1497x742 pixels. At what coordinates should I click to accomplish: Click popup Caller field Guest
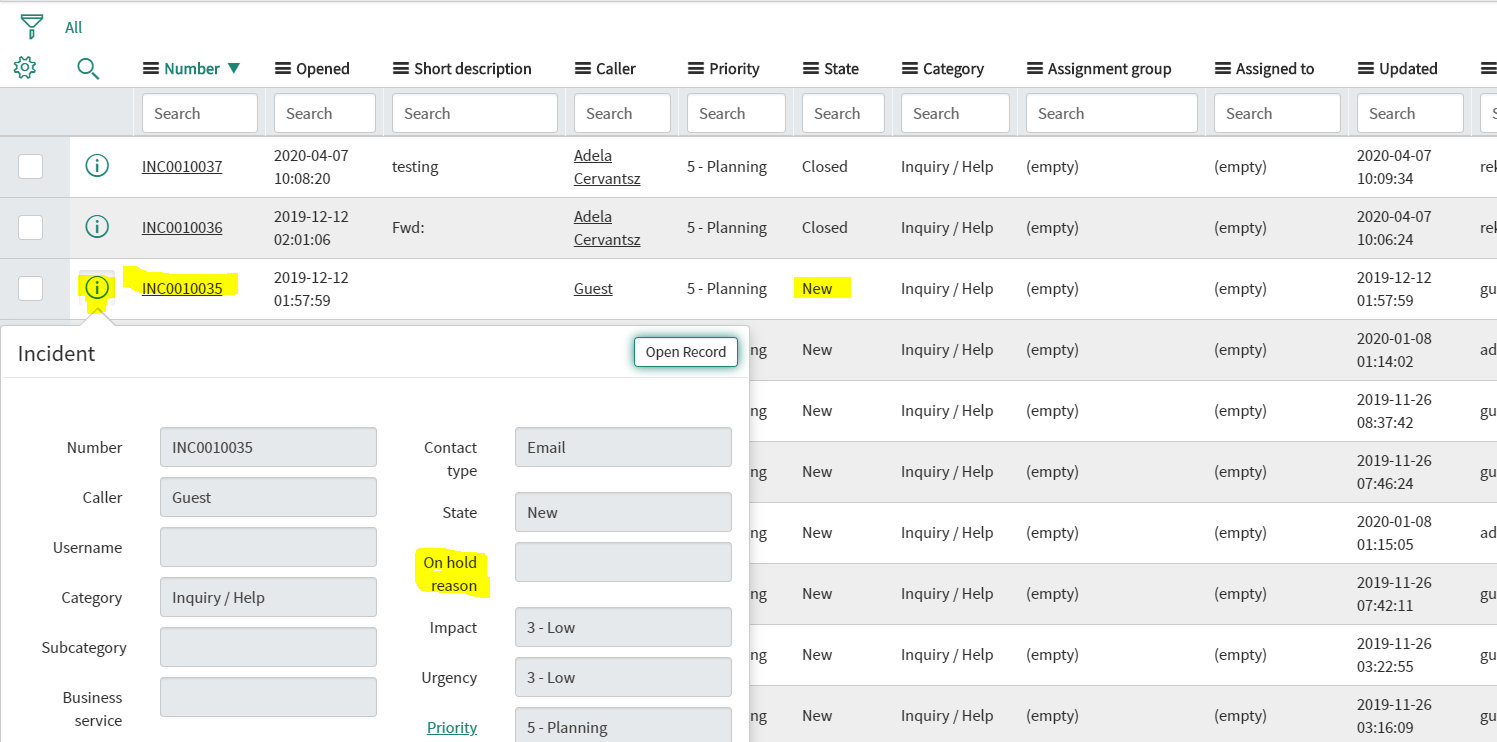click(268, 497)
